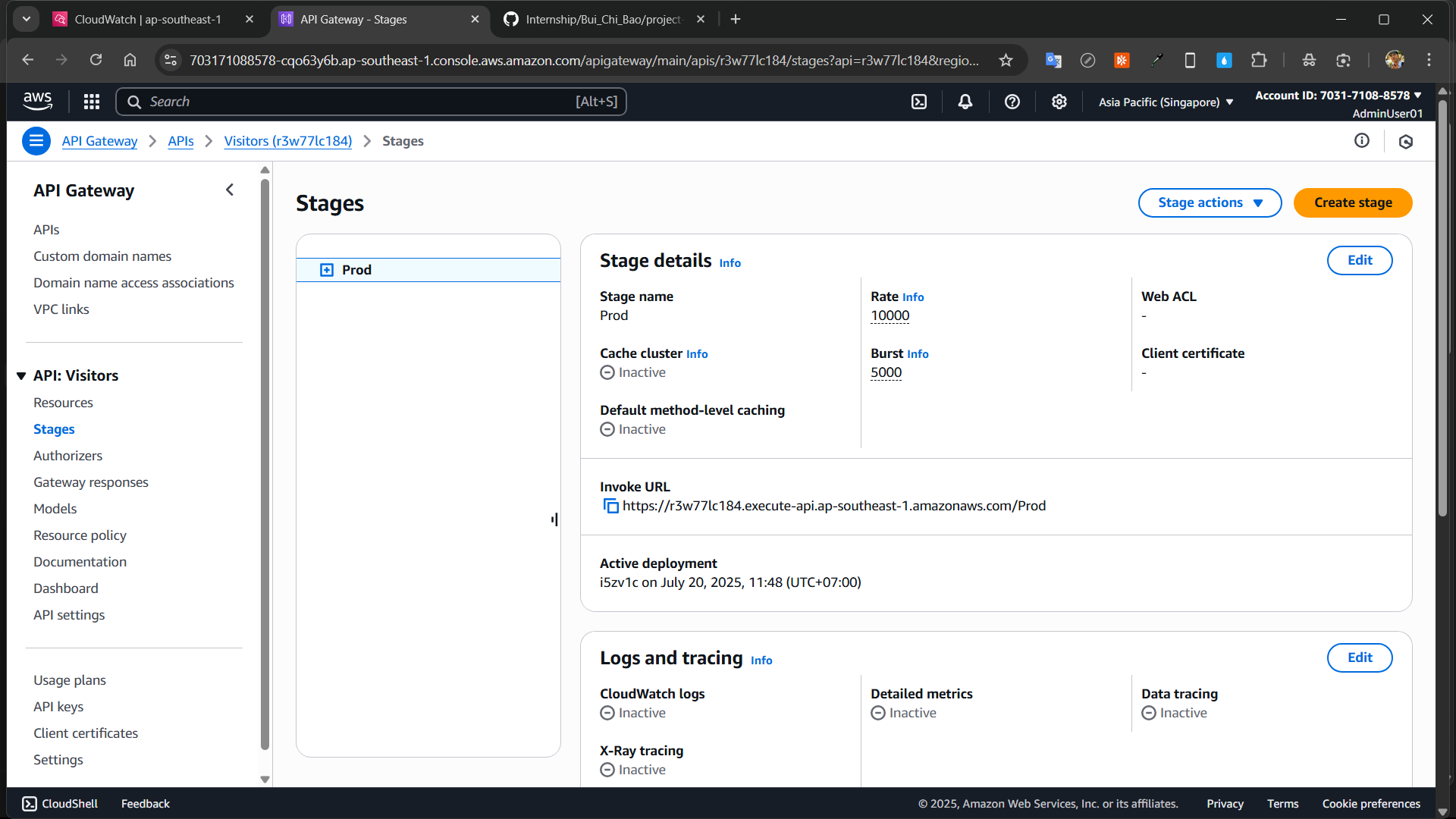Open Resource policy in the sidebar
This screenshot has height=819, width=1456.
pos(80,535)
